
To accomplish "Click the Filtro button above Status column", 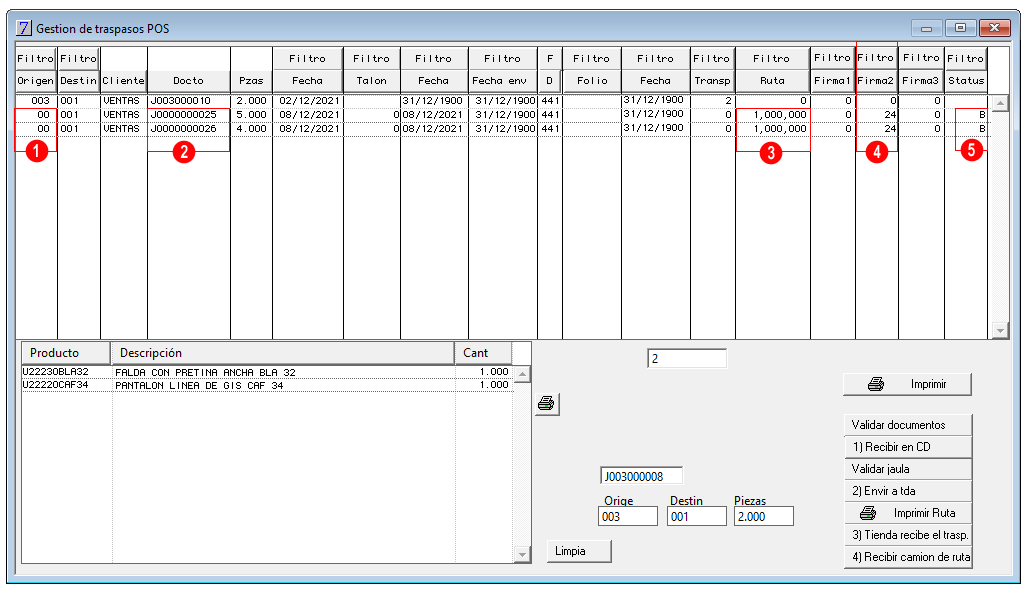I will coord(966,58).
